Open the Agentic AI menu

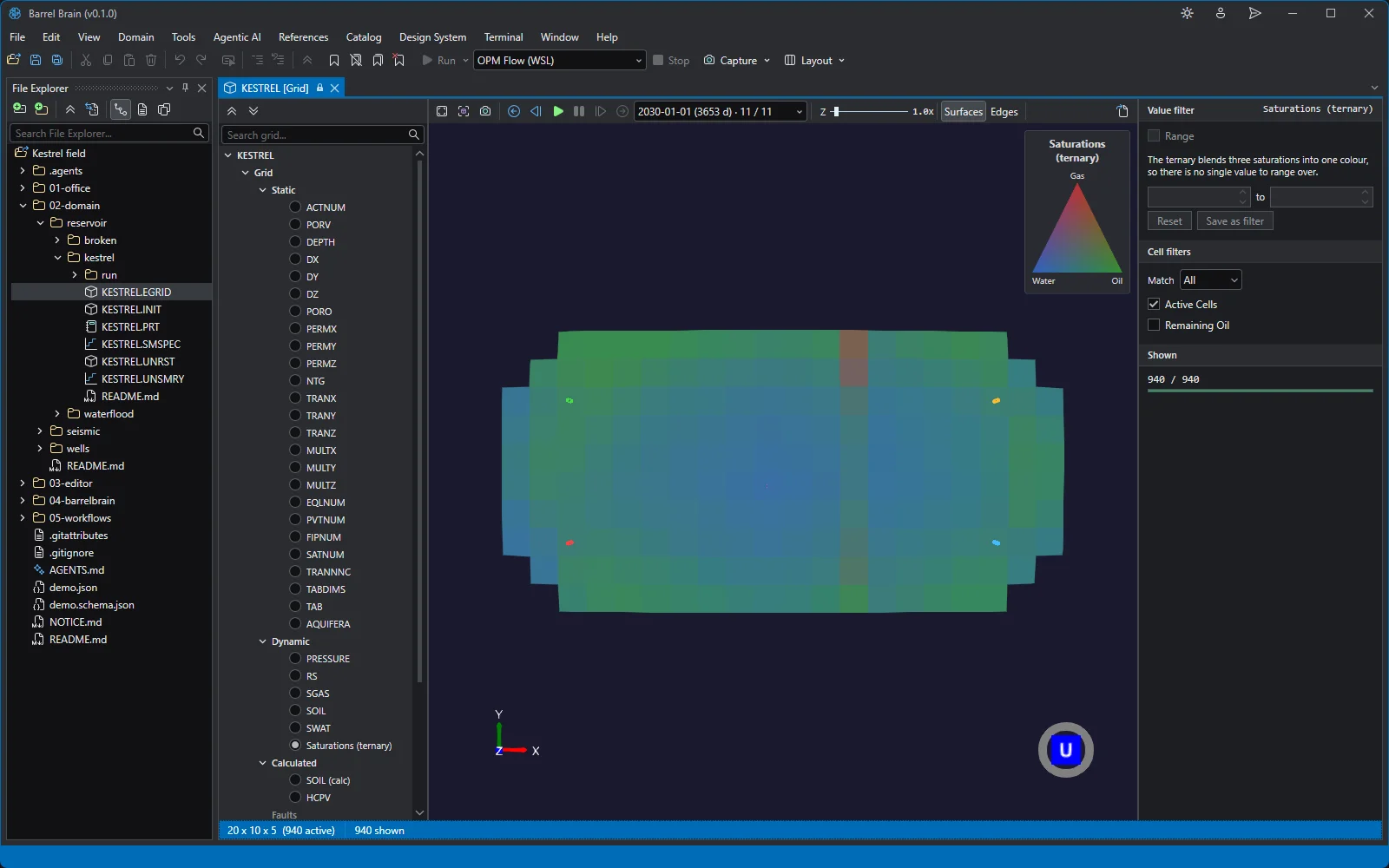coord(237,37)
